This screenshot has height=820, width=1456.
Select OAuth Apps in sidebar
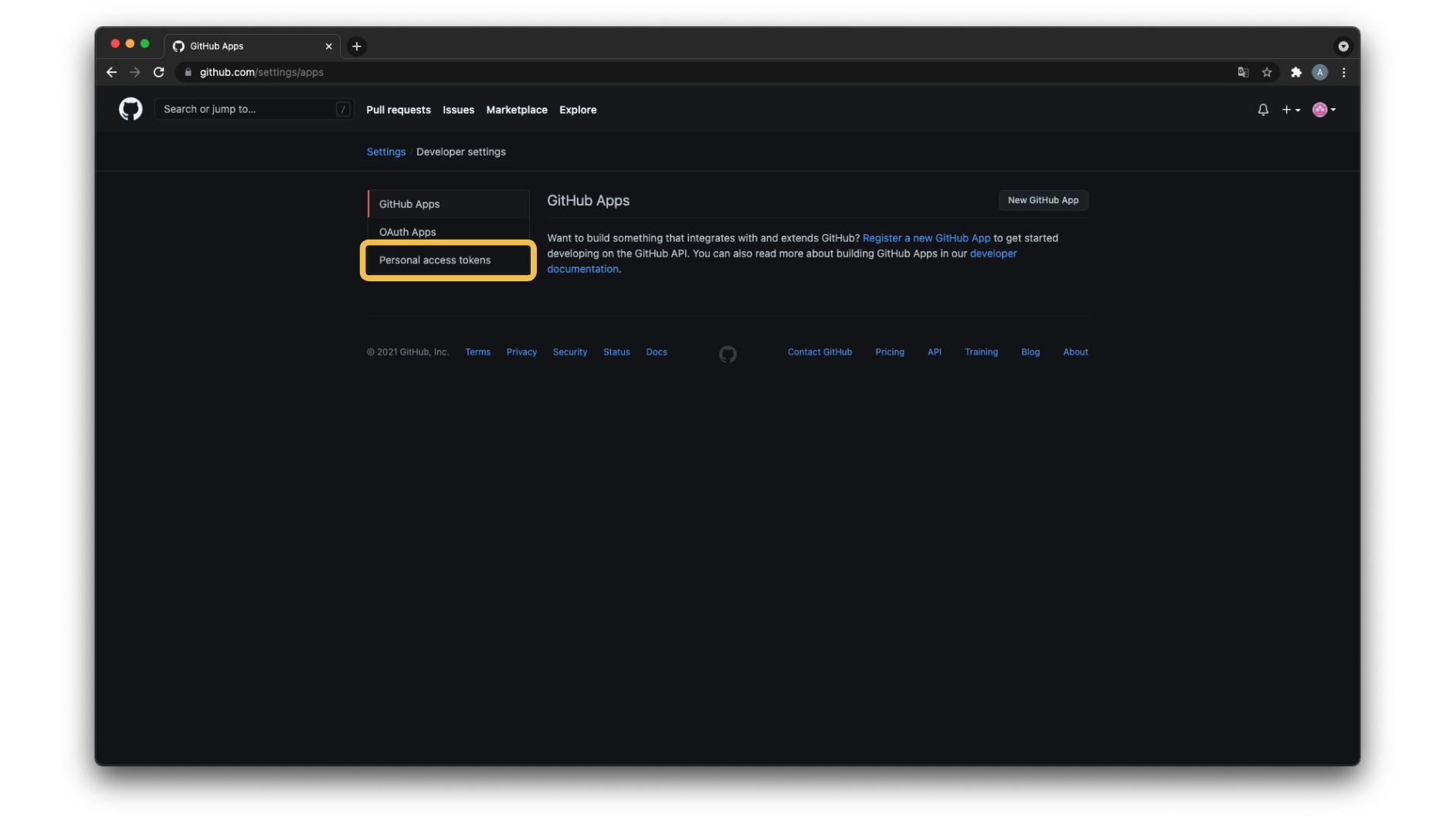pyautogui.click(x=448, y=232)
